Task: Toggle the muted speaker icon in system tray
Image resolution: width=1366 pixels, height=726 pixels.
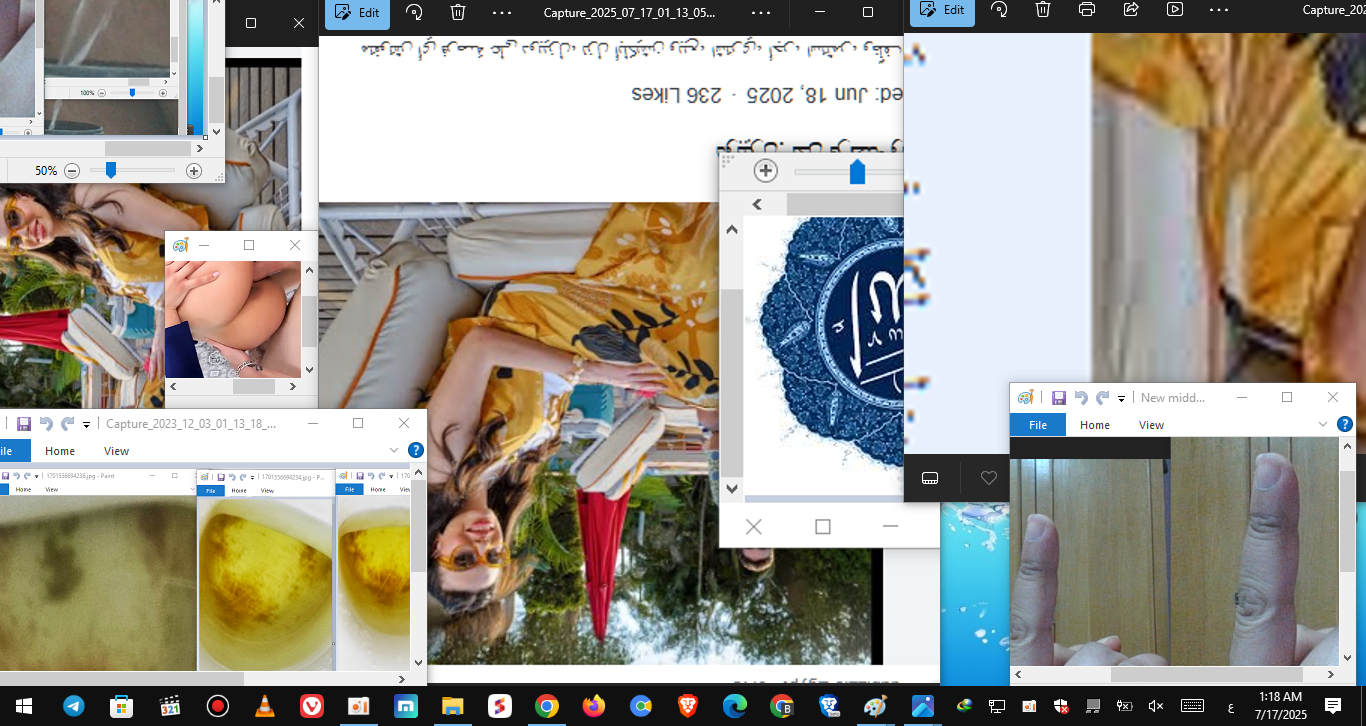Action: (1155, 706)
